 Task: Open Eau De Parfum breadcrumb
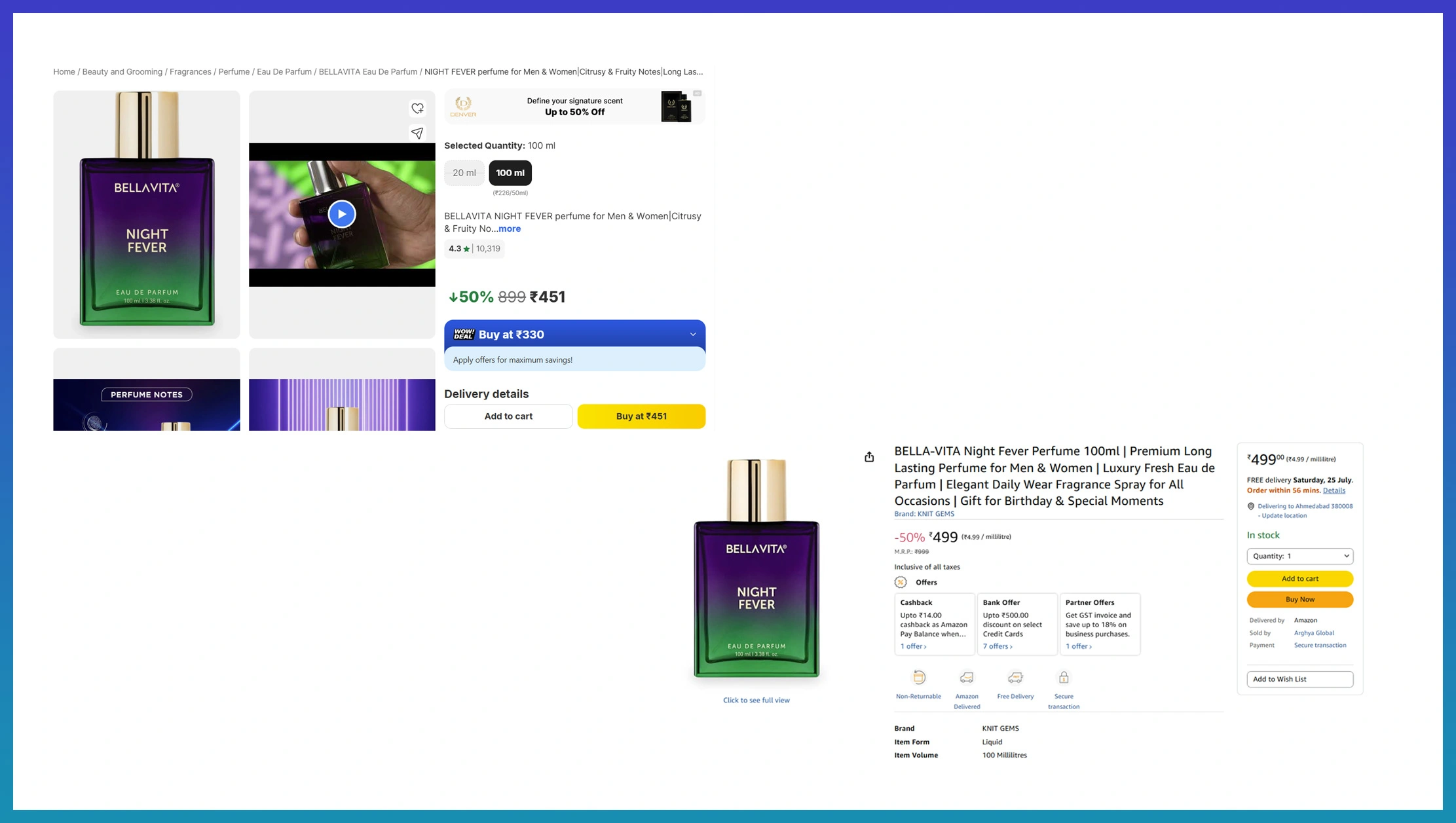tap(284, 72)
